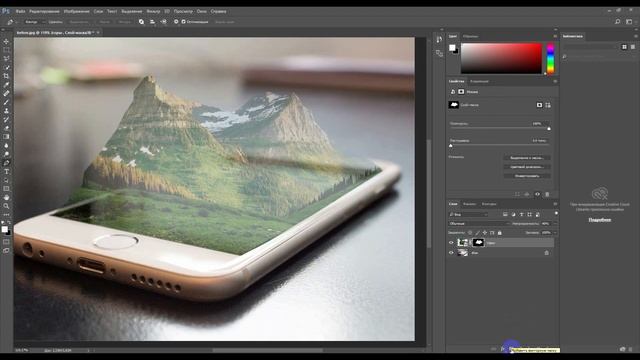Screen dimensions: 640x360
Task: Toggle the auto add/delete checkbox
Action: (x=183, y=22)
